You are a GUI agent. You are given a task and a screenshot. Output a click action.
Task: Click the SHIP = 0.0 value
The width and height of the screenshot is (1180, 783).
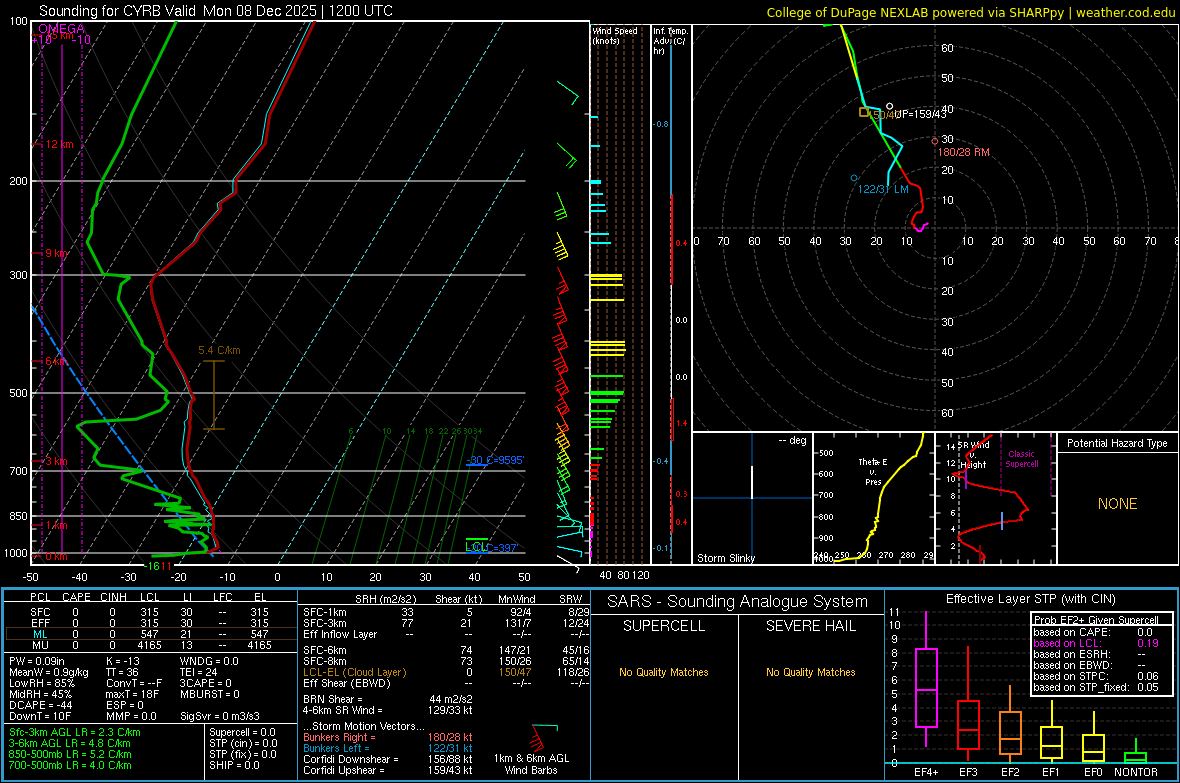tap(232, 766)
